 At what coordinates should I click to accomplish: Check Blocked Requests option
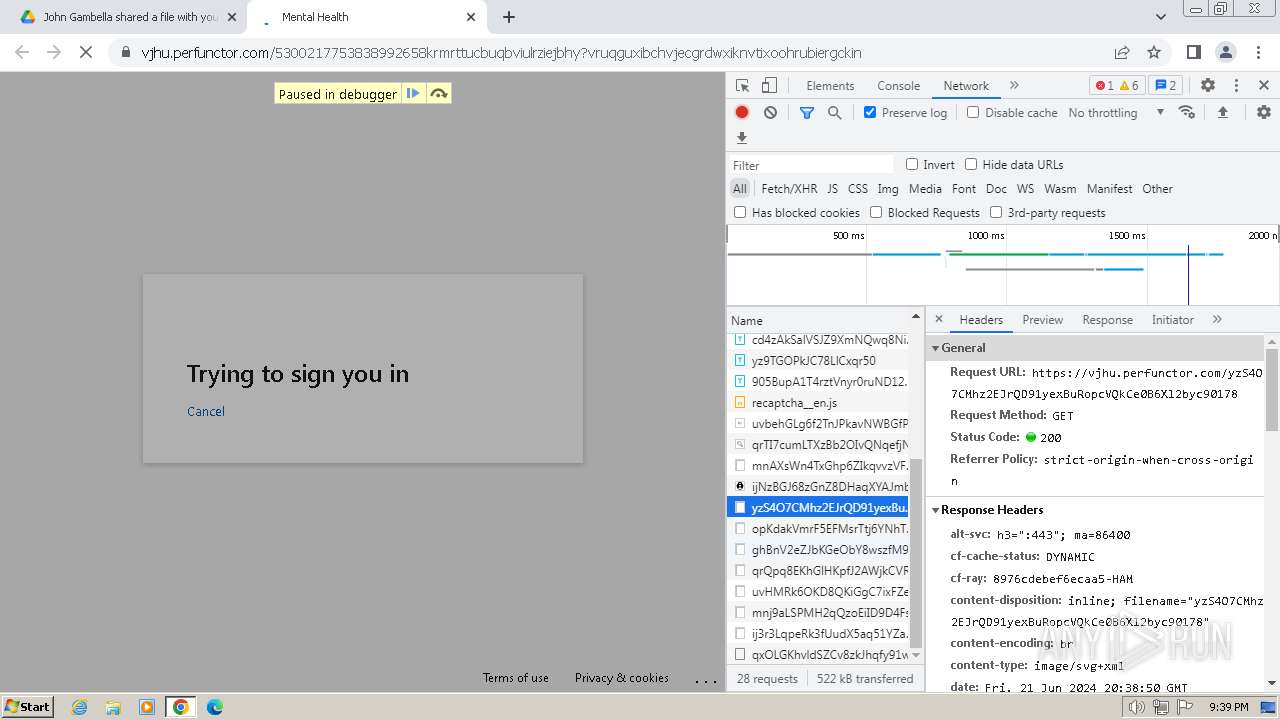tap(876, 212)
